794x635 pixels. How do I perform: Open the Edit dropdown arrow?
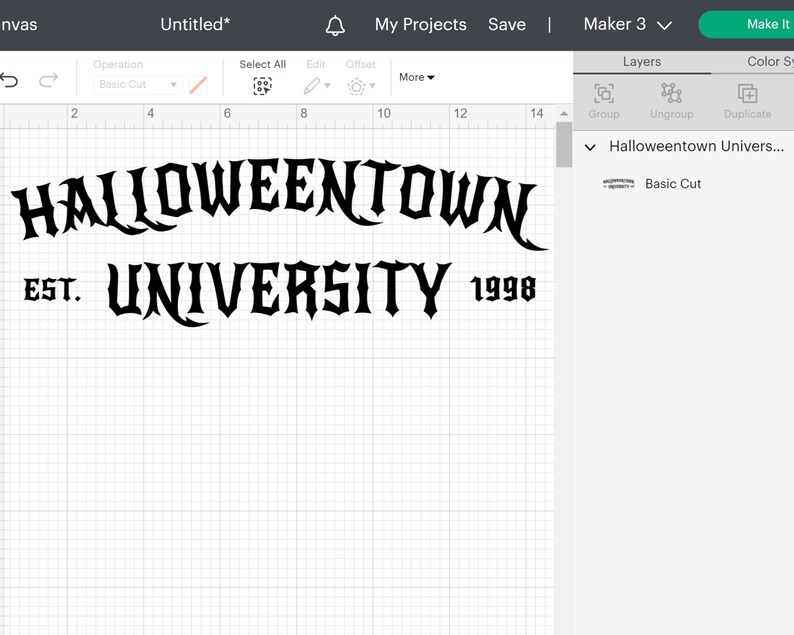(x=327, y=86)
